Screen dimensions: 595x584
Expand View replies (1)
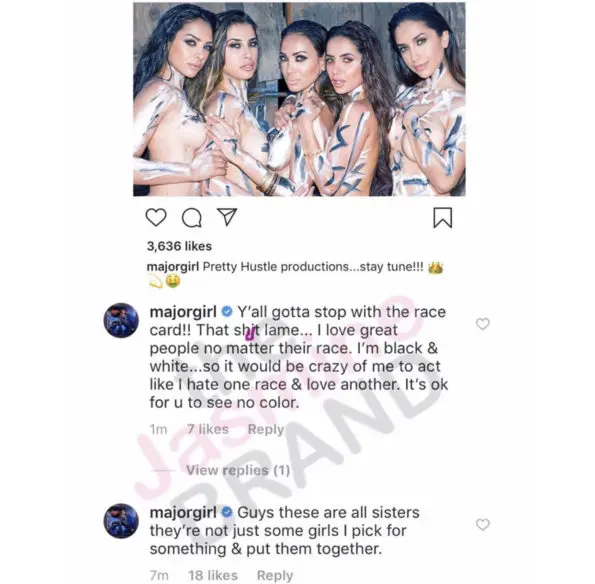point(238,470)
